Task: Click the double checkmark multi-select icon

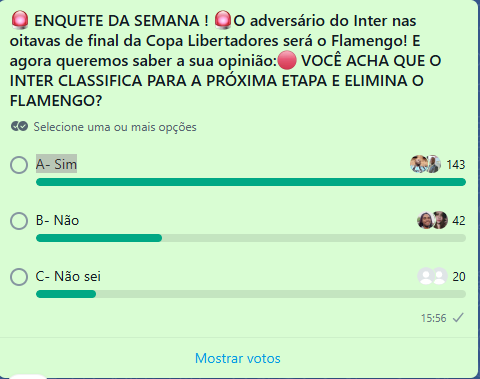Action: pos(19,126)
